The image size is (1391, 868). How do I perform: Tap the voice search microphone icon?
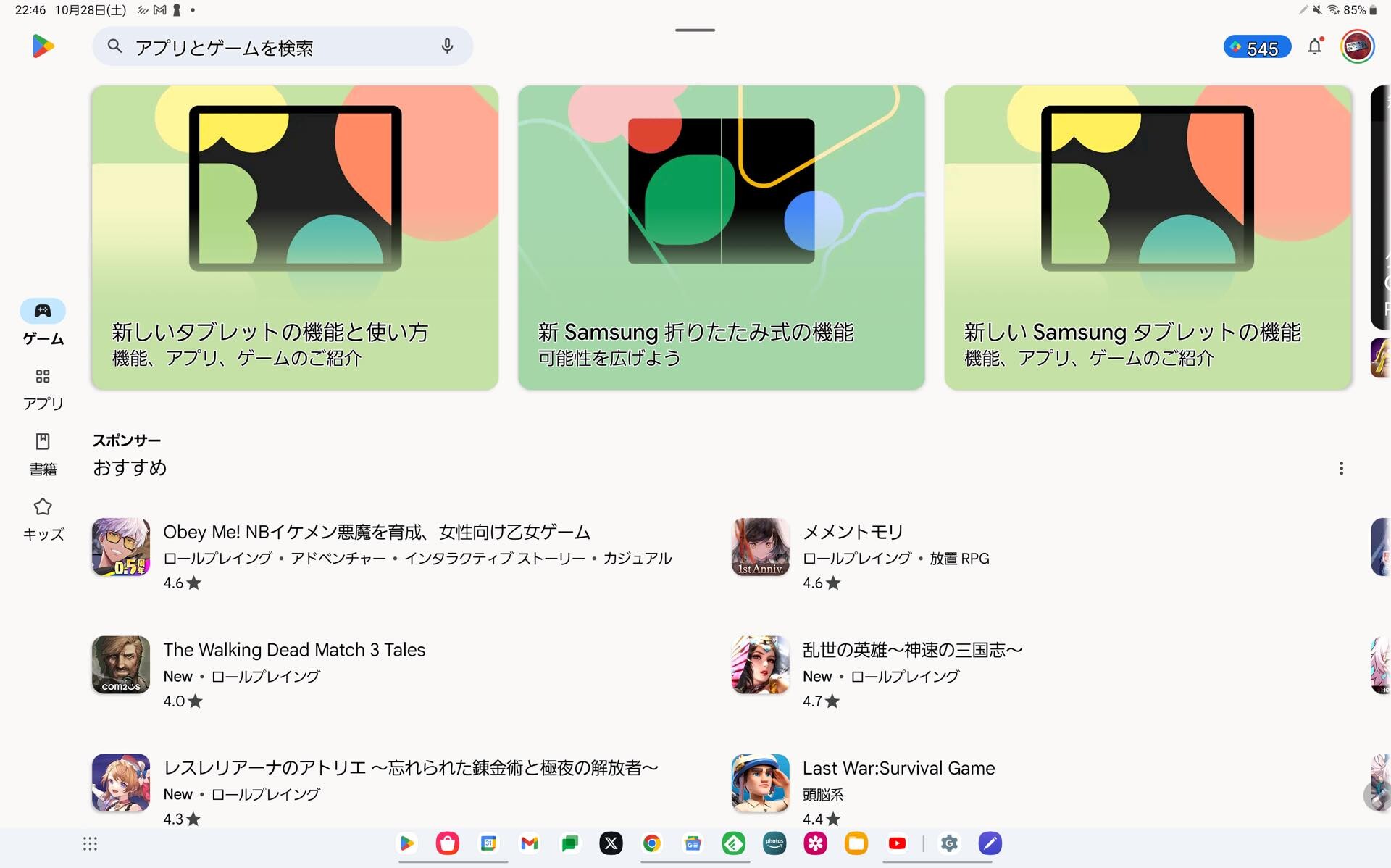point(447,46)
